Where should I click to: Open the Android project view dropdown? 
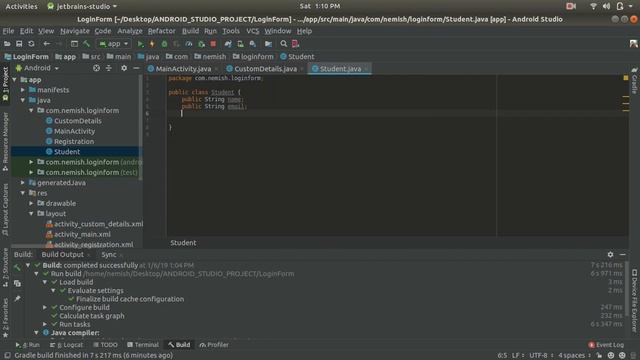click(37, 68)
